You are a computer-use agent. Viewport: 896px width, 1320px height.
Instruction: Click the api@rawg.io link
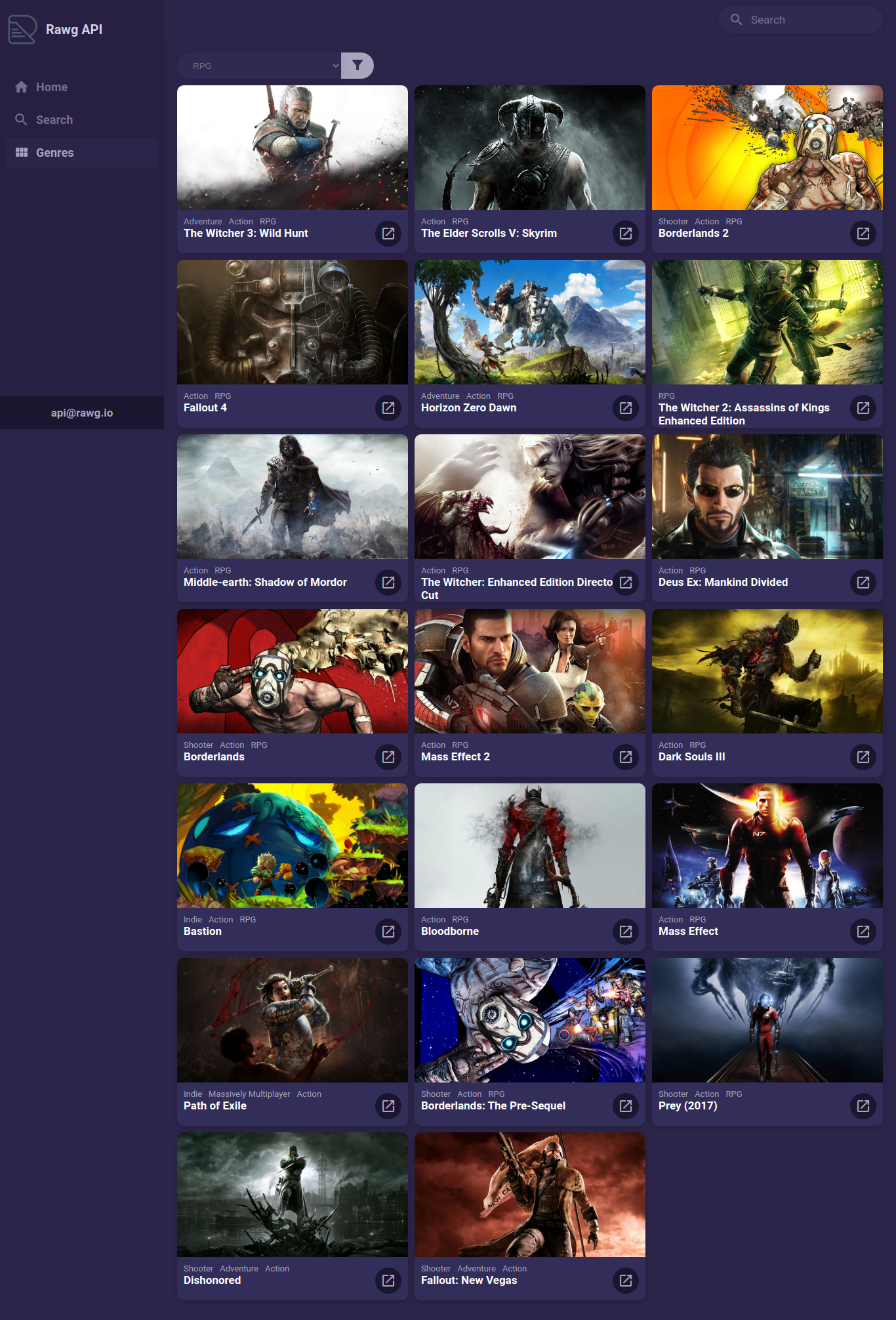click(x=82, y=413)
